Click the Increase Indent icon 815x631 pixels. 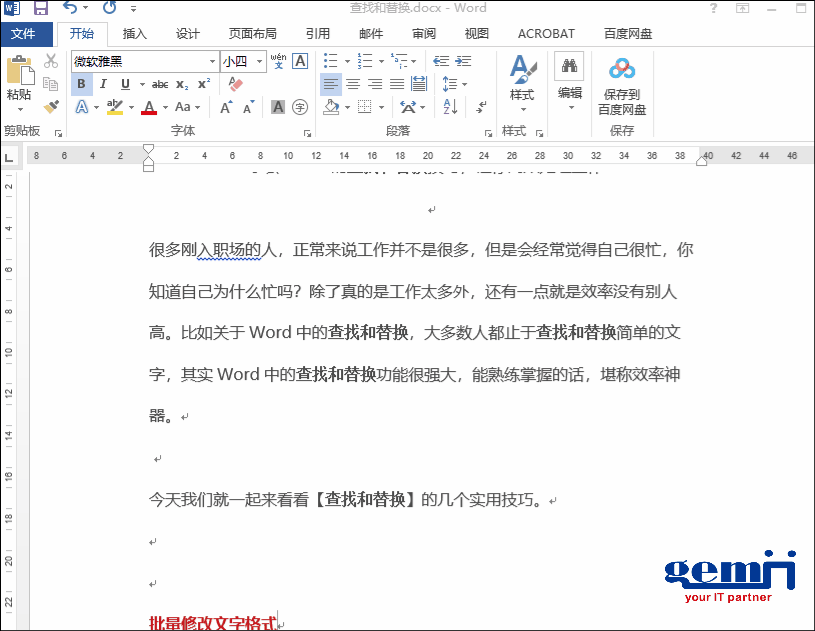463,61
